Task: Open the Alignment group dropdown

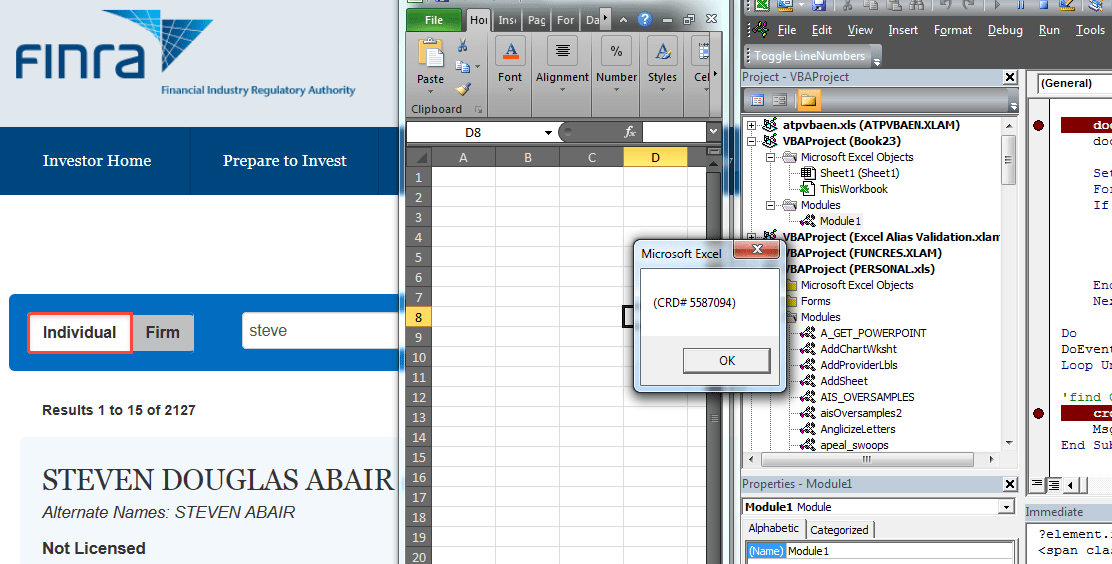Action: tap(562, 90)
